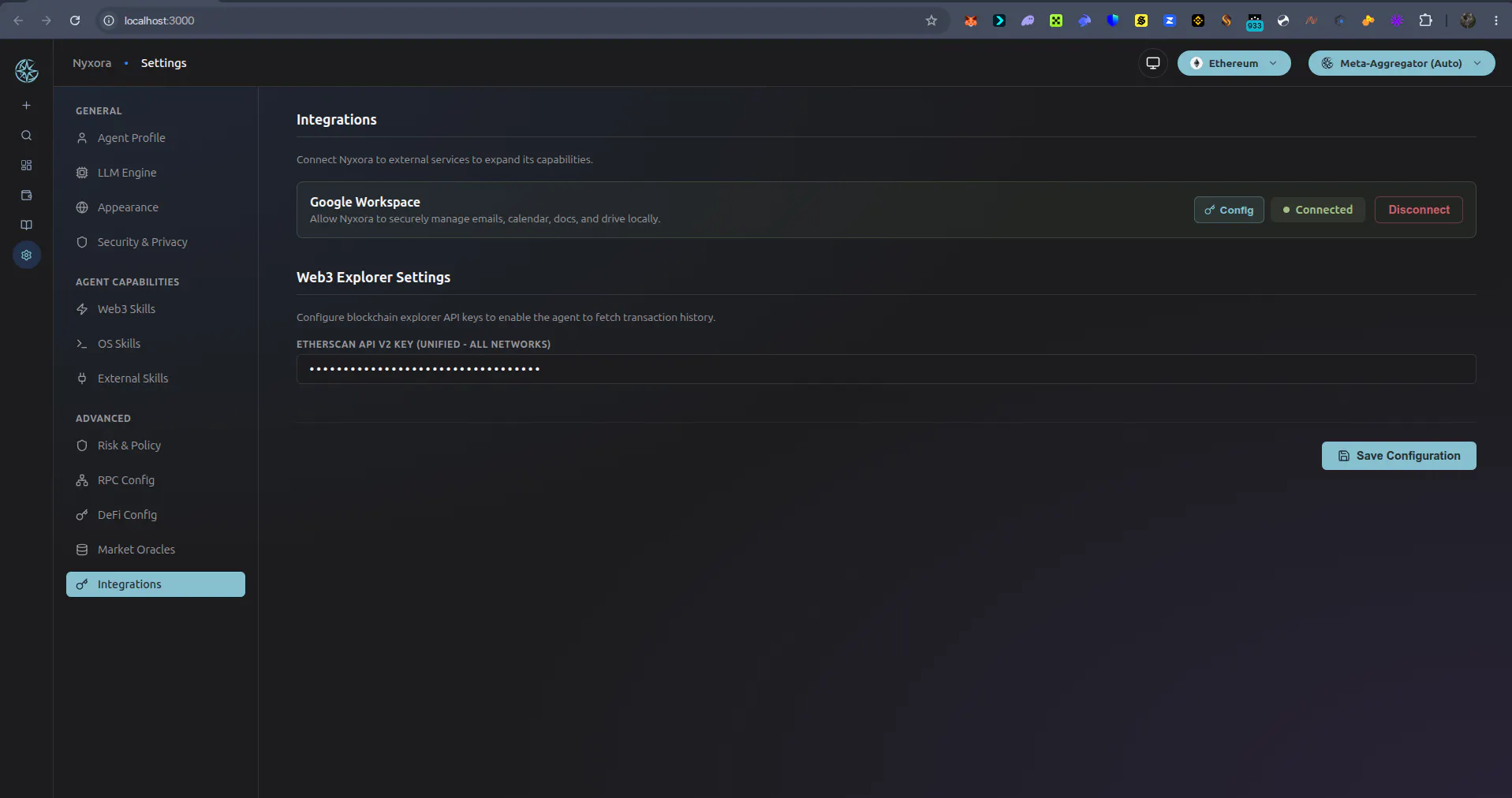The image size is (1512, 798).
Task: Click the browser profile avatar
Action: click(1468, 21)
